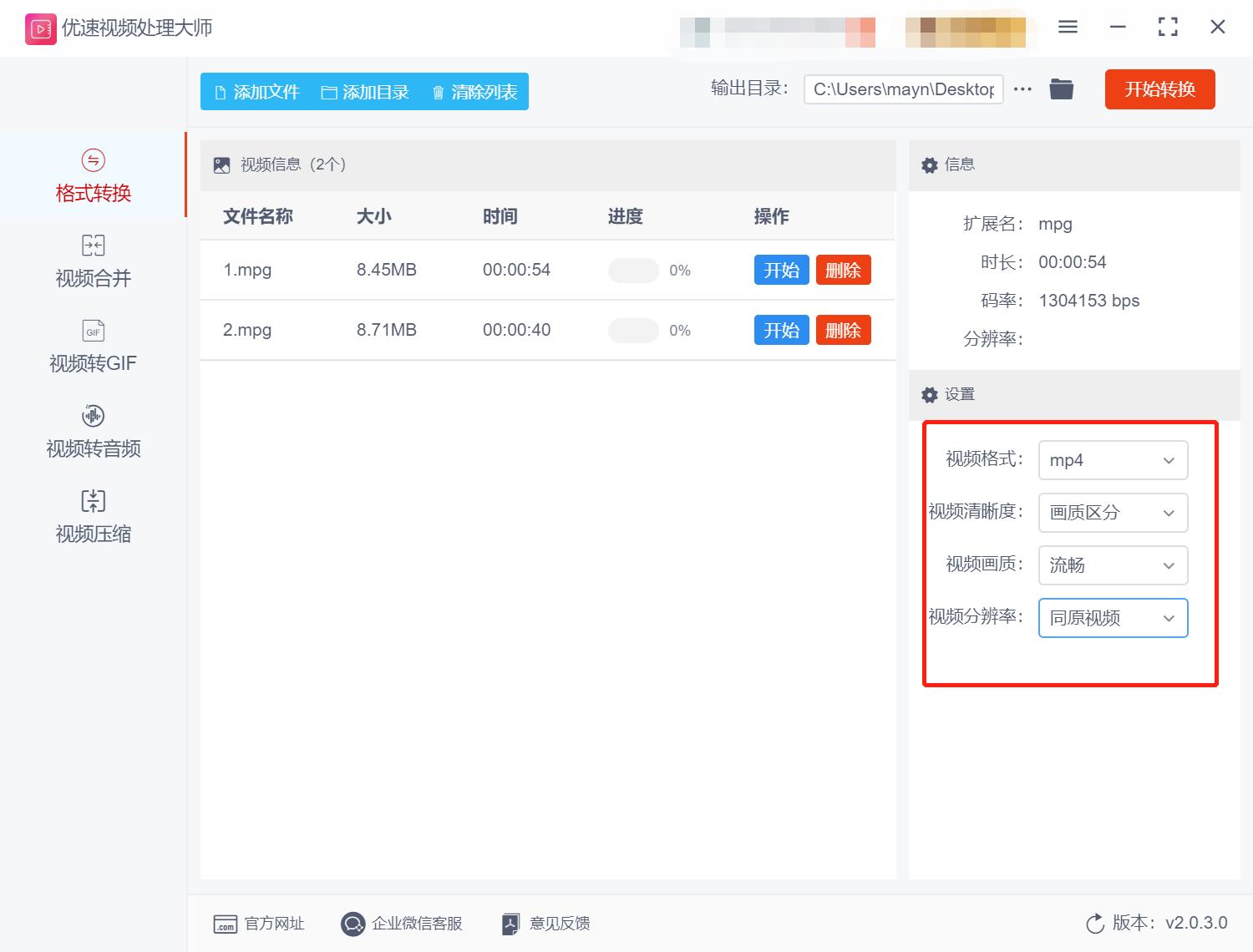Click the version refresh icon
Screen dimensions: 1253x952
pos(1095,923)
